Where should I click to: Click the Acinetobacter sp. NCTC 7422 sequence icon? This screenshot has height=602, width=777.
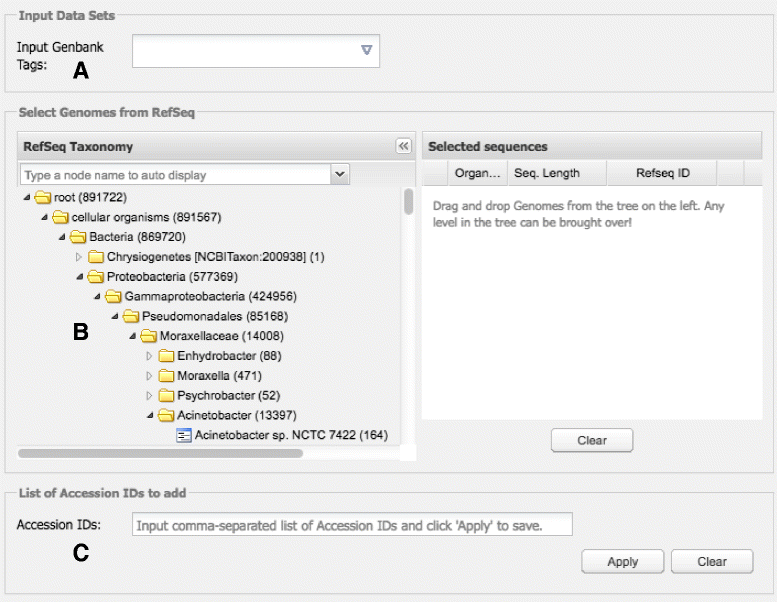[x=184, y=435]
